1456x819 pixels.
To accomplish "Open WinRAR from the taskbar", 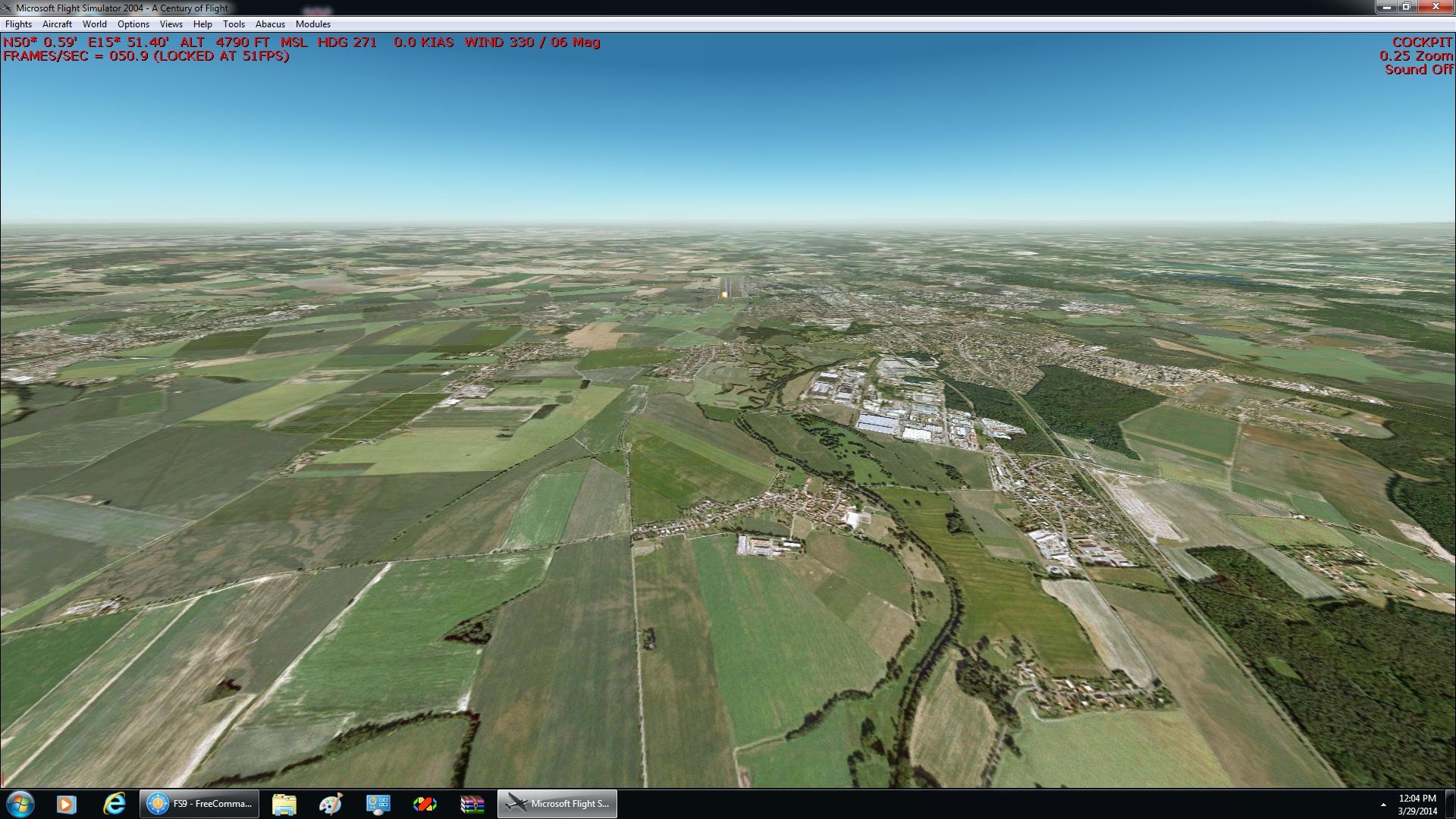I will coord(472,804).
